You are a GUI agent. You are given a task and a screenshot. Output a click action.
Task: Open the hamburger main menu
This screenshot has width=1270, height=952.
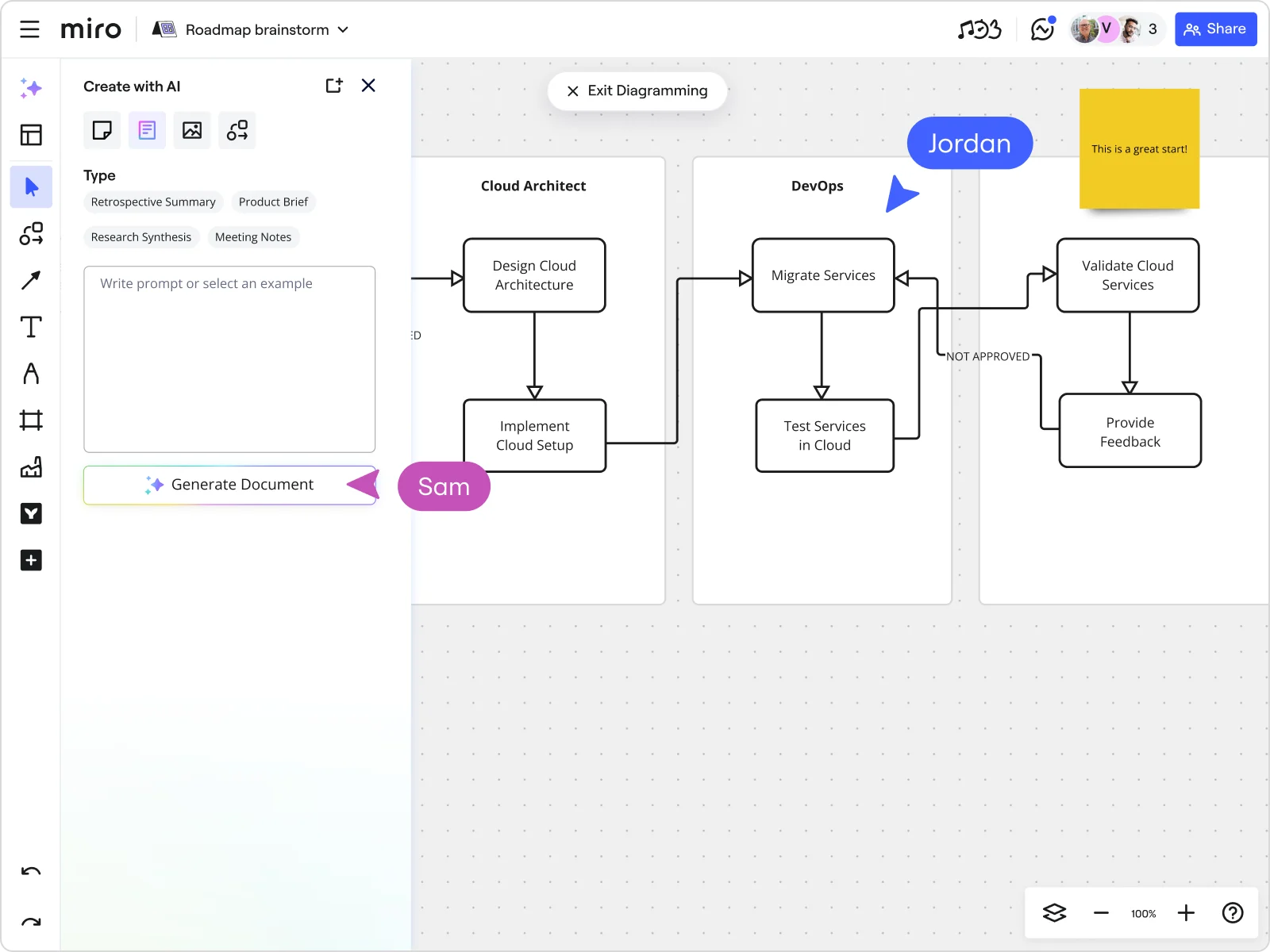click(30, 29)
